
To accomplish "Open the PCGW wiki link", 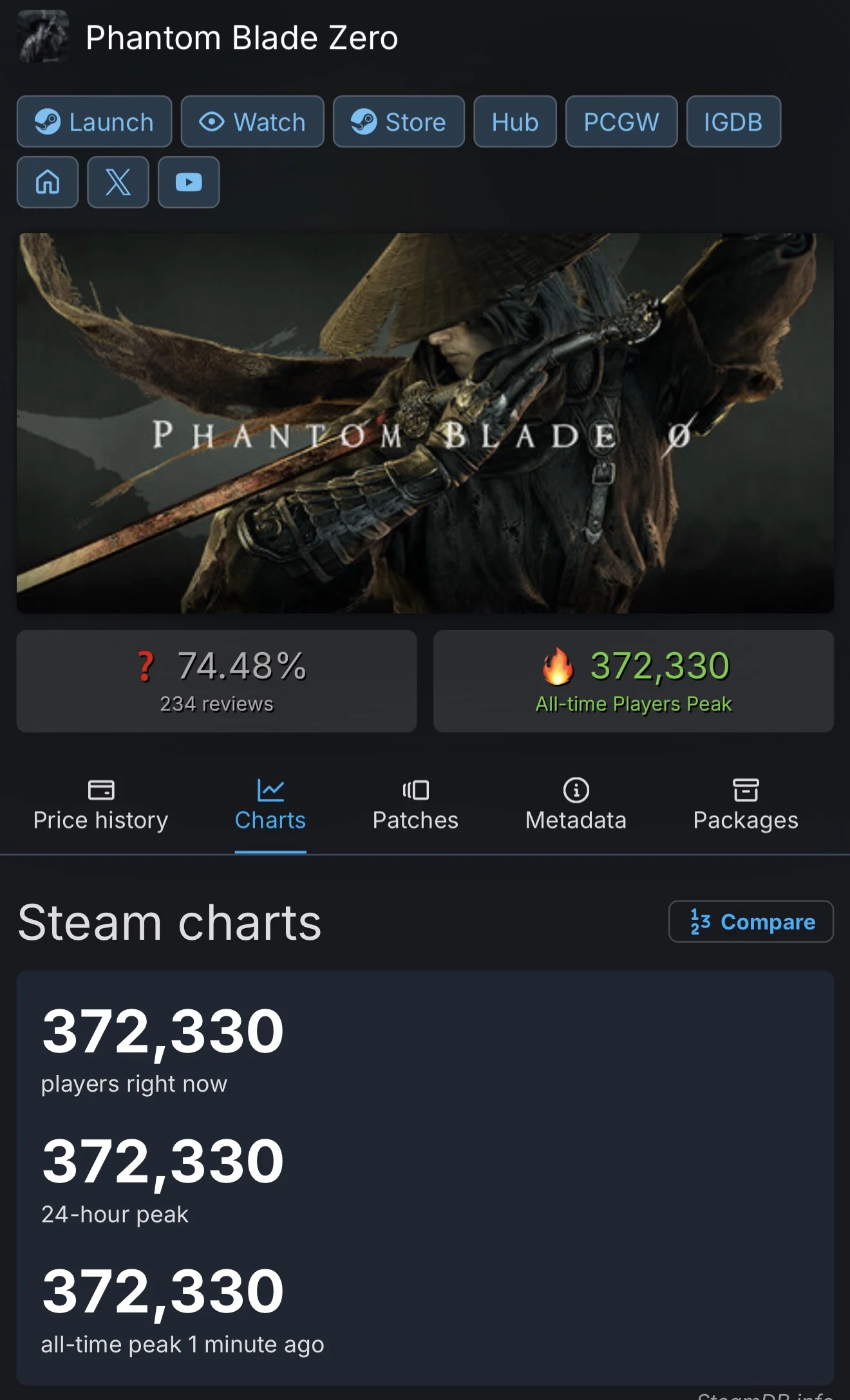I will [x=621, y=122].
